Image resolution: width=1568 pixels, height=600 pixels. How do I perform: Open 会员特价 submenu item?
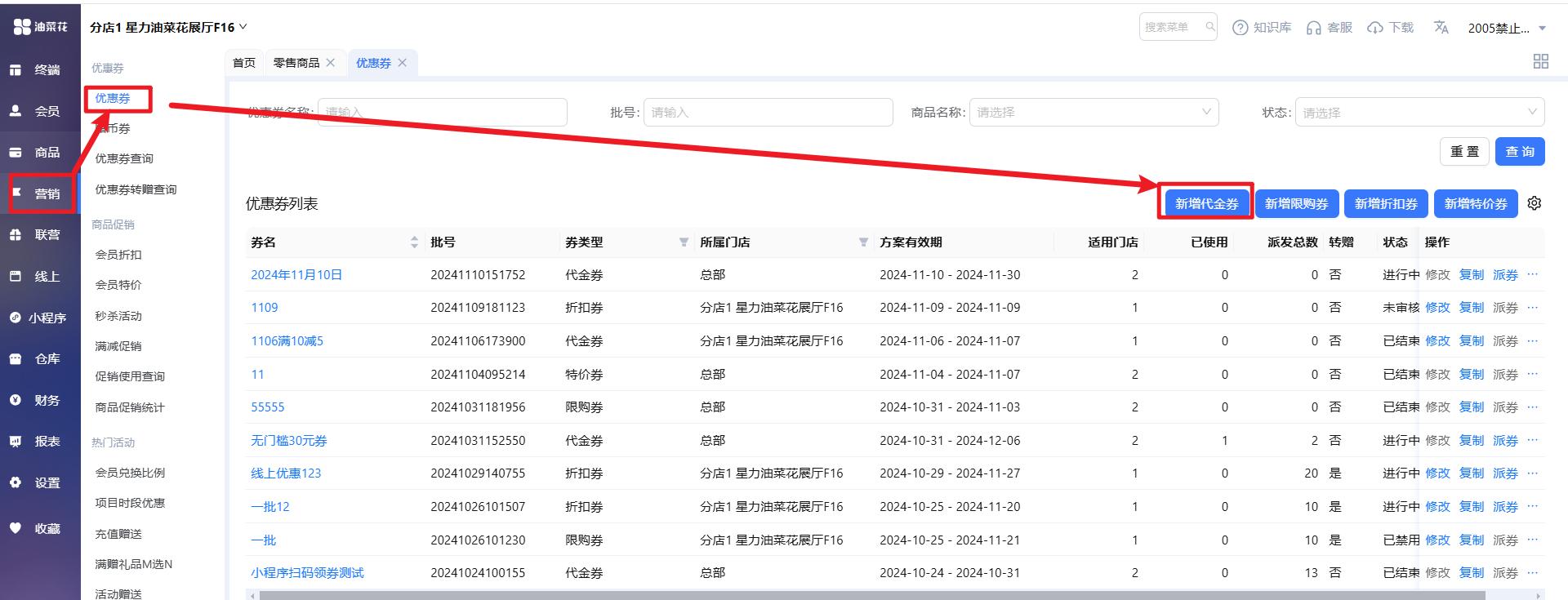[x=118, y=285]
